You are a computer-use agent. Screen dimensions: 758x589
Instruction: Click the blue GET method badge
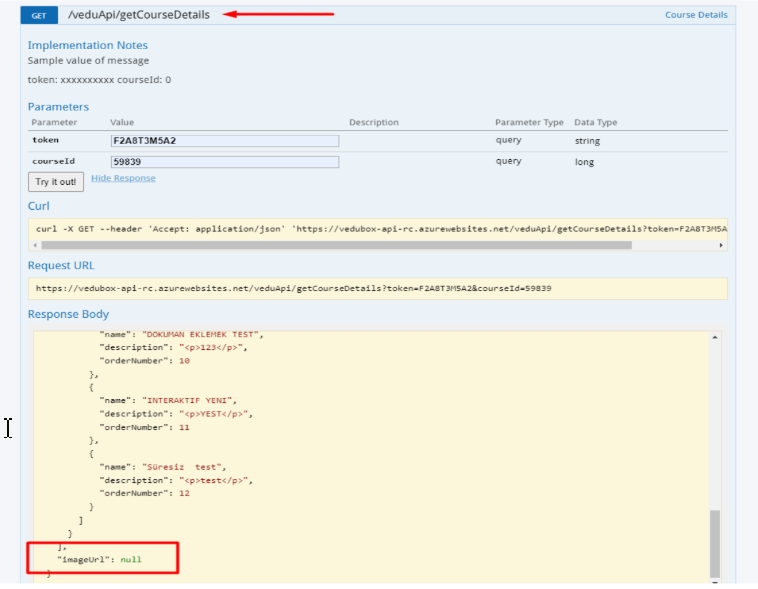(x=38, y=16)
